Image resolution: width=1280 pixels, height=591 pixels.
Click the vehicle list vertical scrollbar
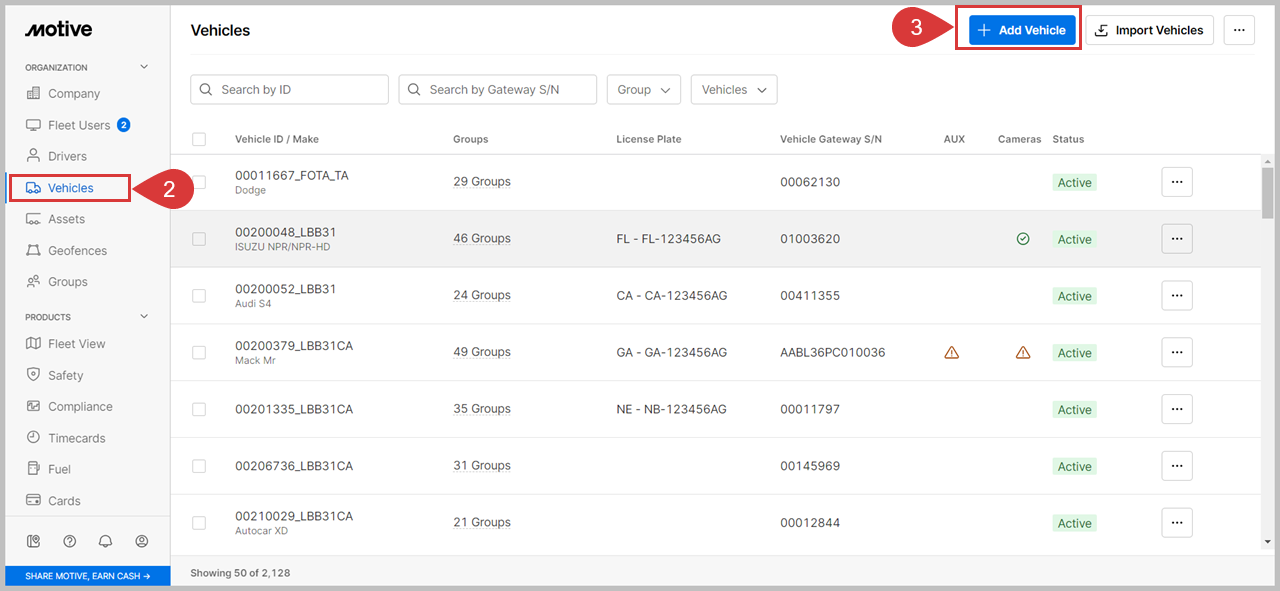1267,190
